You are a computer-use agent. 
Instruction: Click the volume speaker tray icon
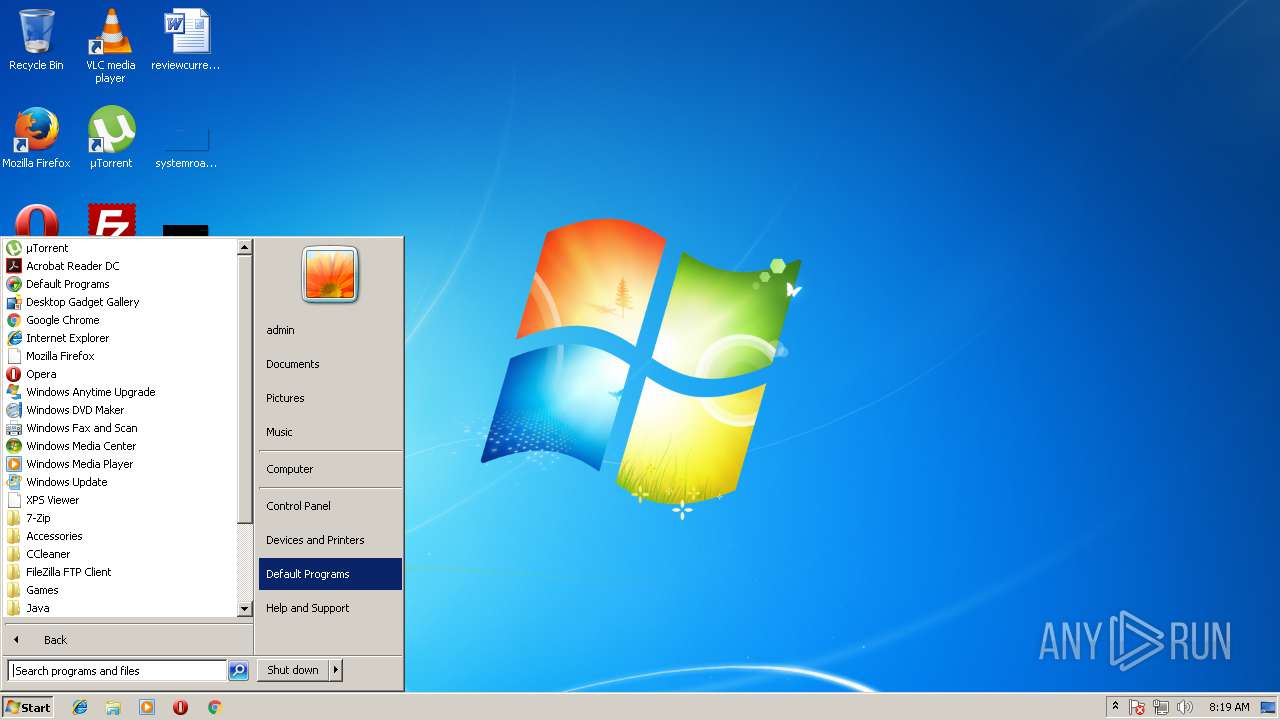1185,707
